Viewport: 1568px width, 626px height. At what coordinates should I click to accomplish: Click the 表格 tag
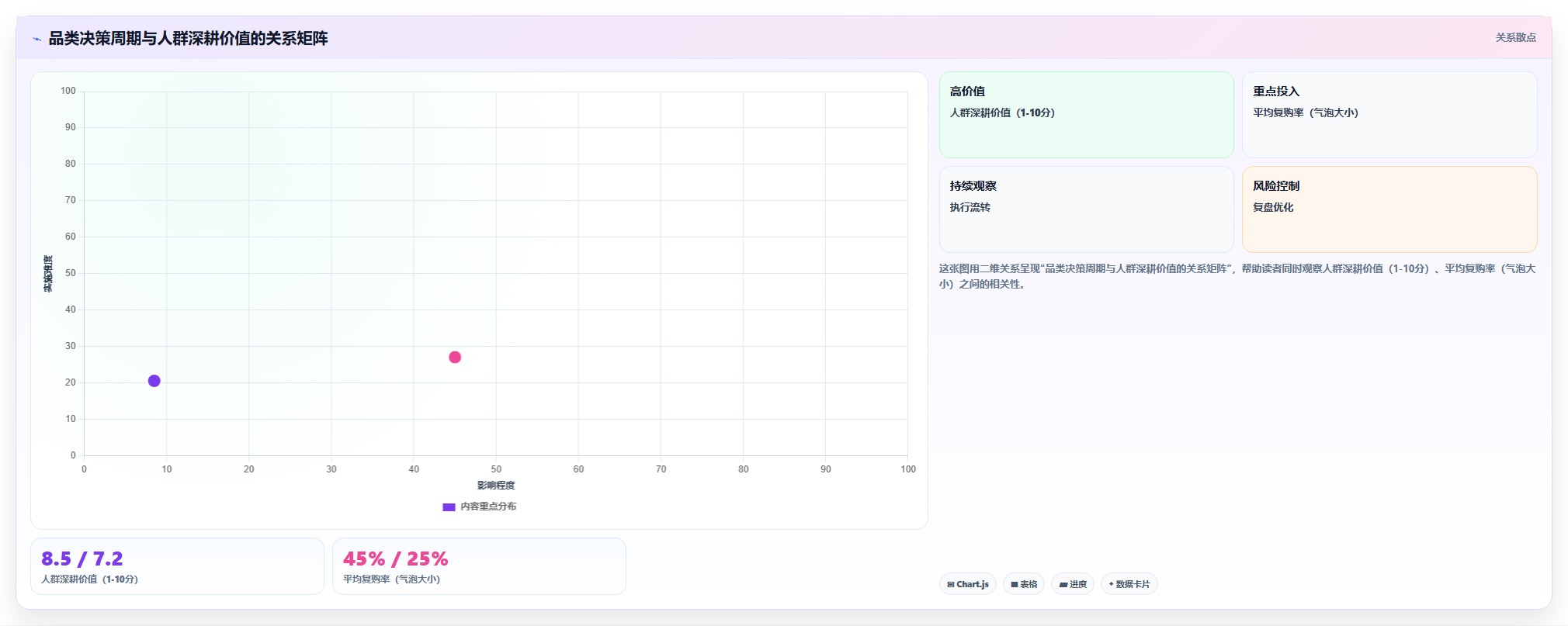click(x=1024, y=584)
